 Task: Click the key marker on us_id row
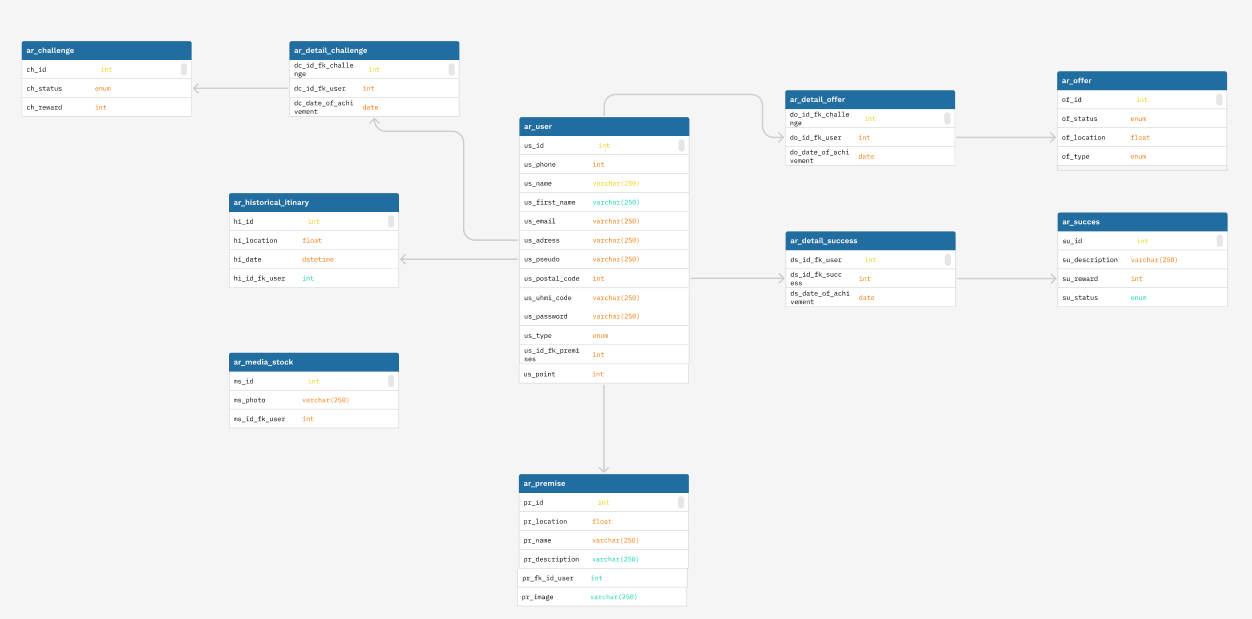(681, 145)
